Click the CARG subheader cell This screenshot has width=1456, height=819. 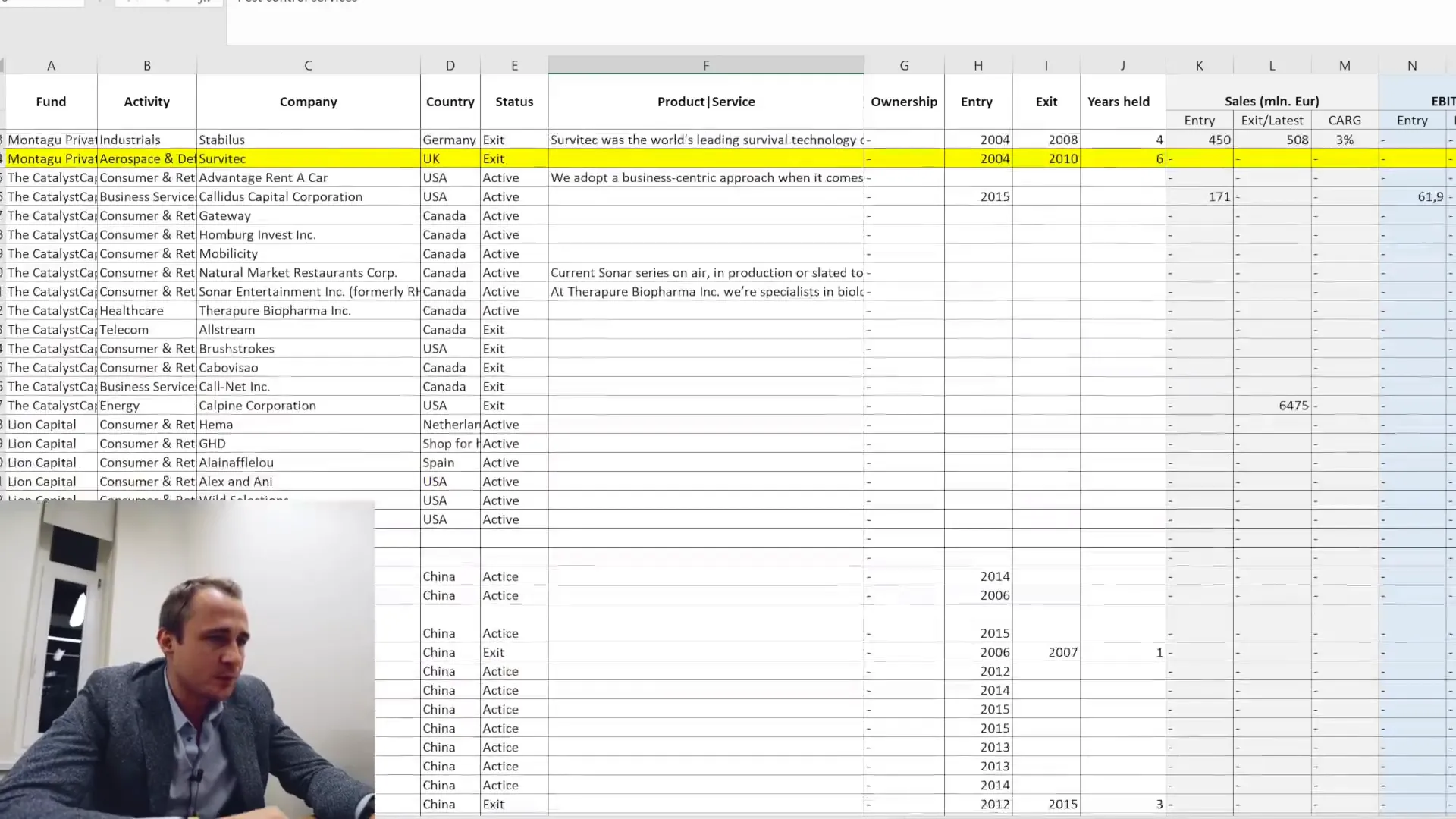pos(1345,120)
